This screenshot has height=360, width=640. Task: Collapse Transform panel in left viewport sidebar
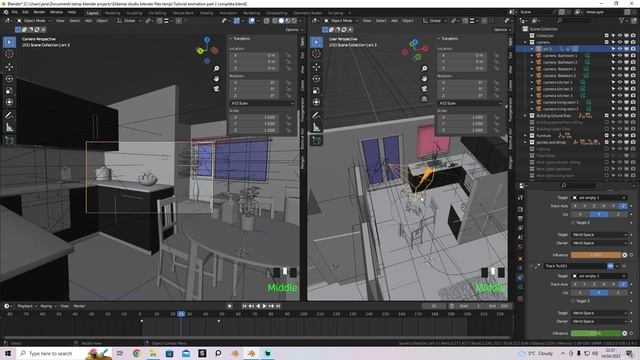point(231,38)
